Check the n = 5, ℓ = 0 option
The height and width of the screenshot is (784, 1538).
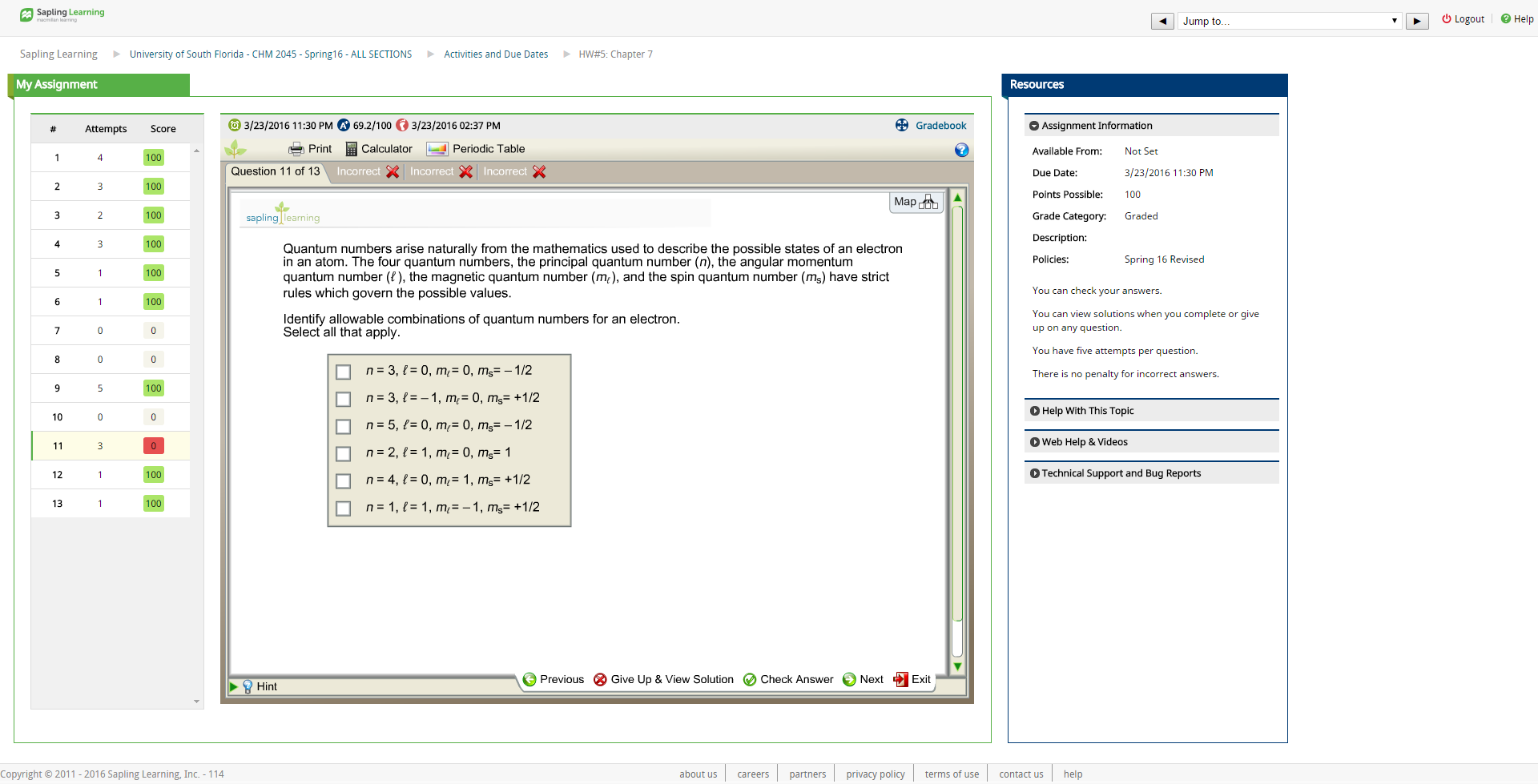point(344,426)
